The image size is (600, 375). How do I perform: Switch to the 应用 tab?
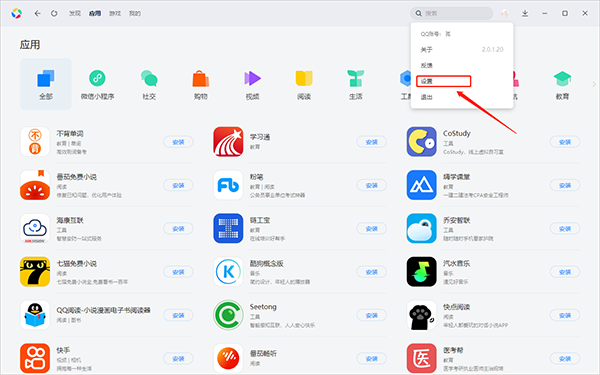(95, 13)
